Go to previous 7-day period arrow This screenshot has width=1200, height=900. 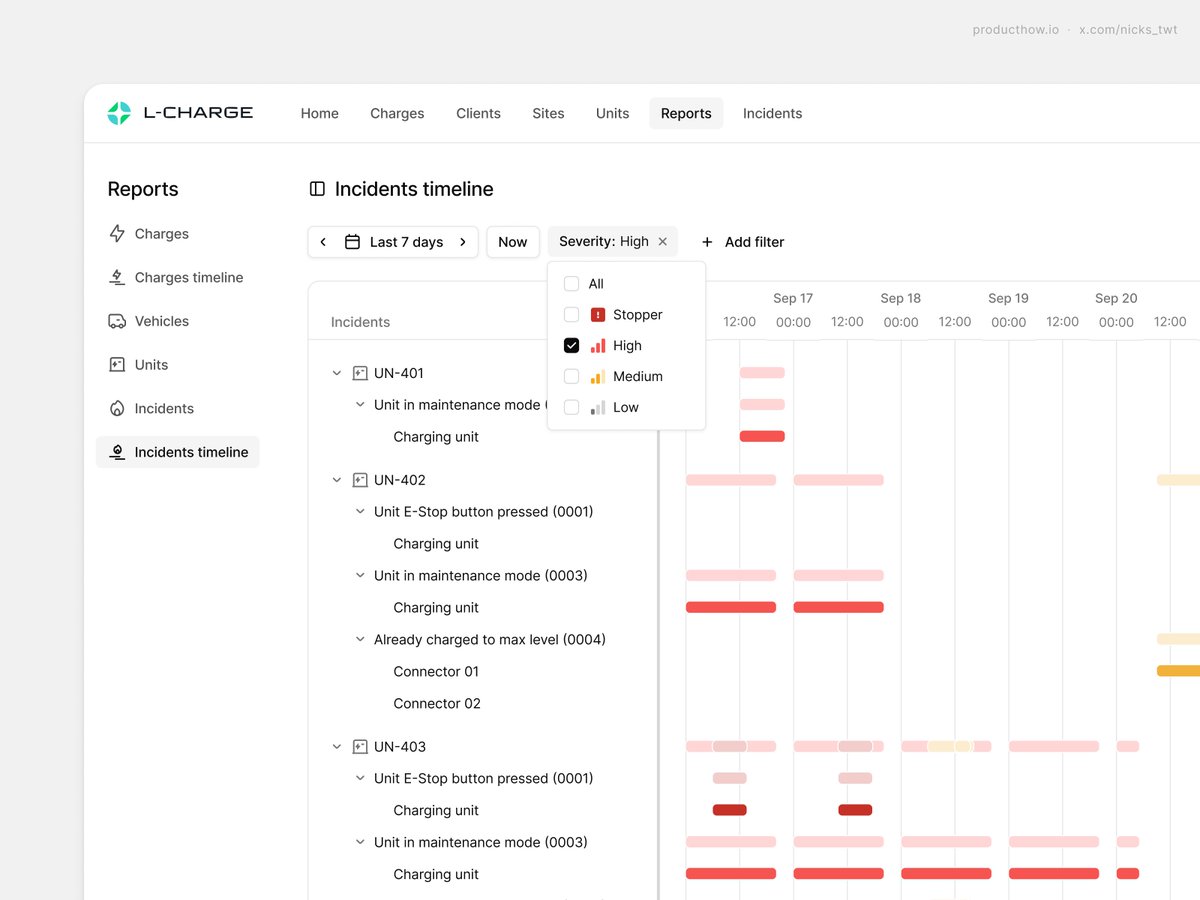[x=323, y=242]
